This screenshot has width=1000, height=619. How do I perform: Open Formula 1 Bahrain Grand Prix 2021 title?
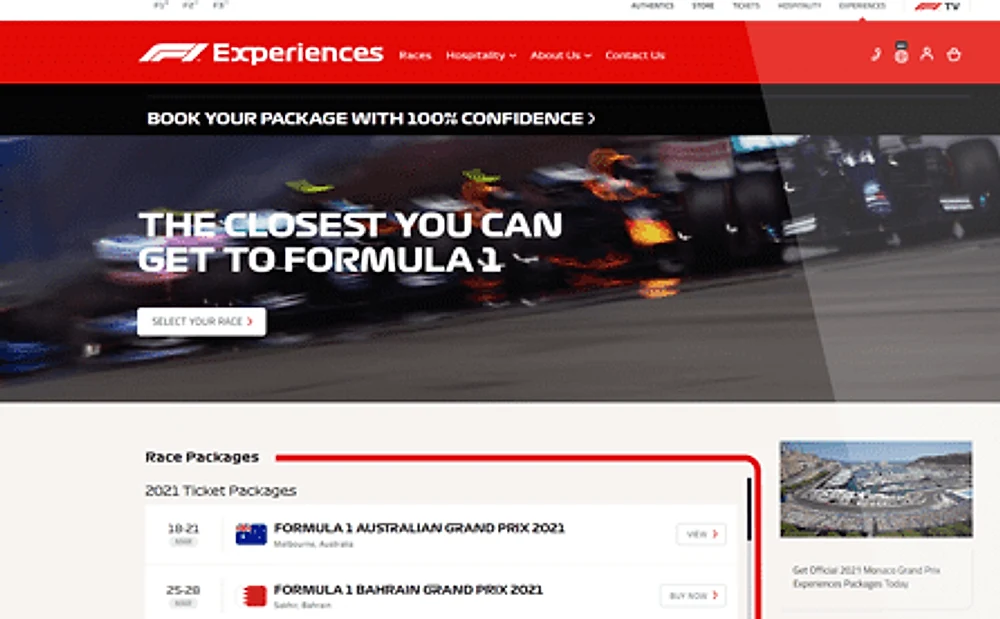[408, 590]
